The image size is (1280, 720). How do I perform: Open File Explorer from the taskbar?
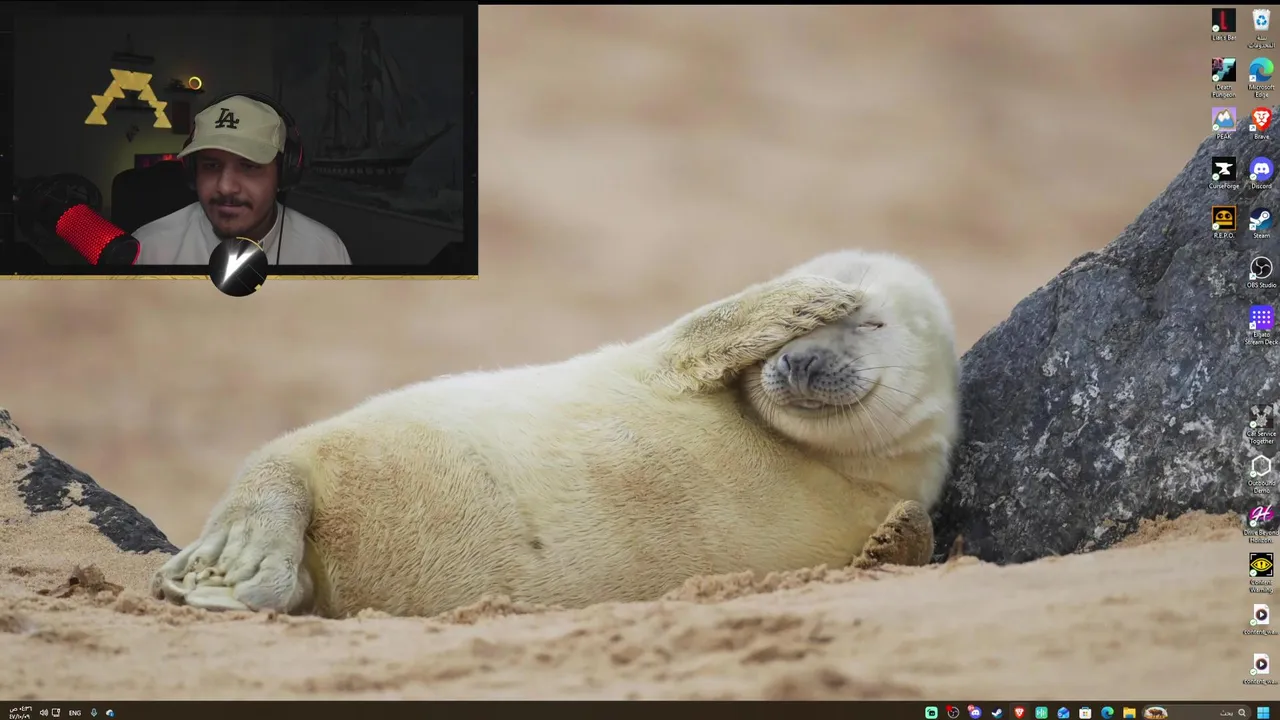[1129, 713]
